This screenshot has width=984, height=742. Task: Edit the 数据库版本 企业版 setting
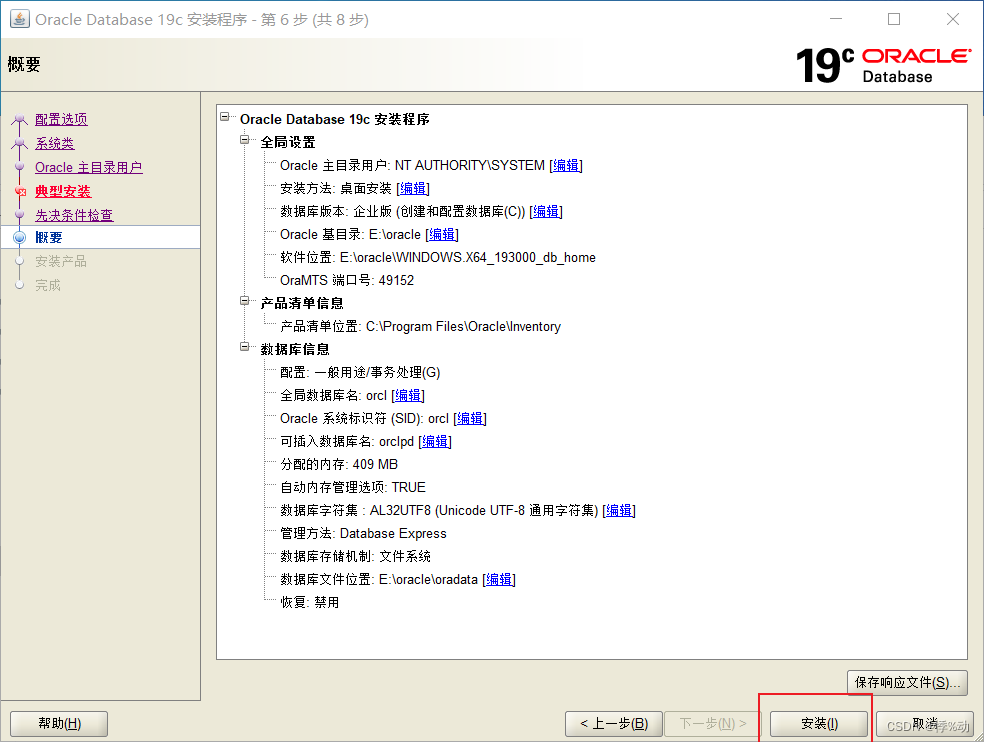tap(546, 212)
